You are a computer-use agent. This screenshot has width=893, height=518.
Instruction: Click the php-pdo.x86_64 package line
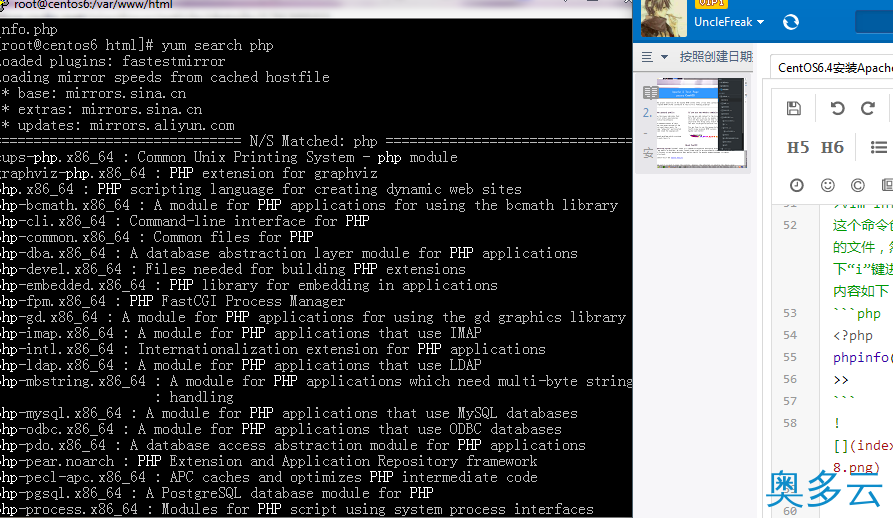click(293, 445)
